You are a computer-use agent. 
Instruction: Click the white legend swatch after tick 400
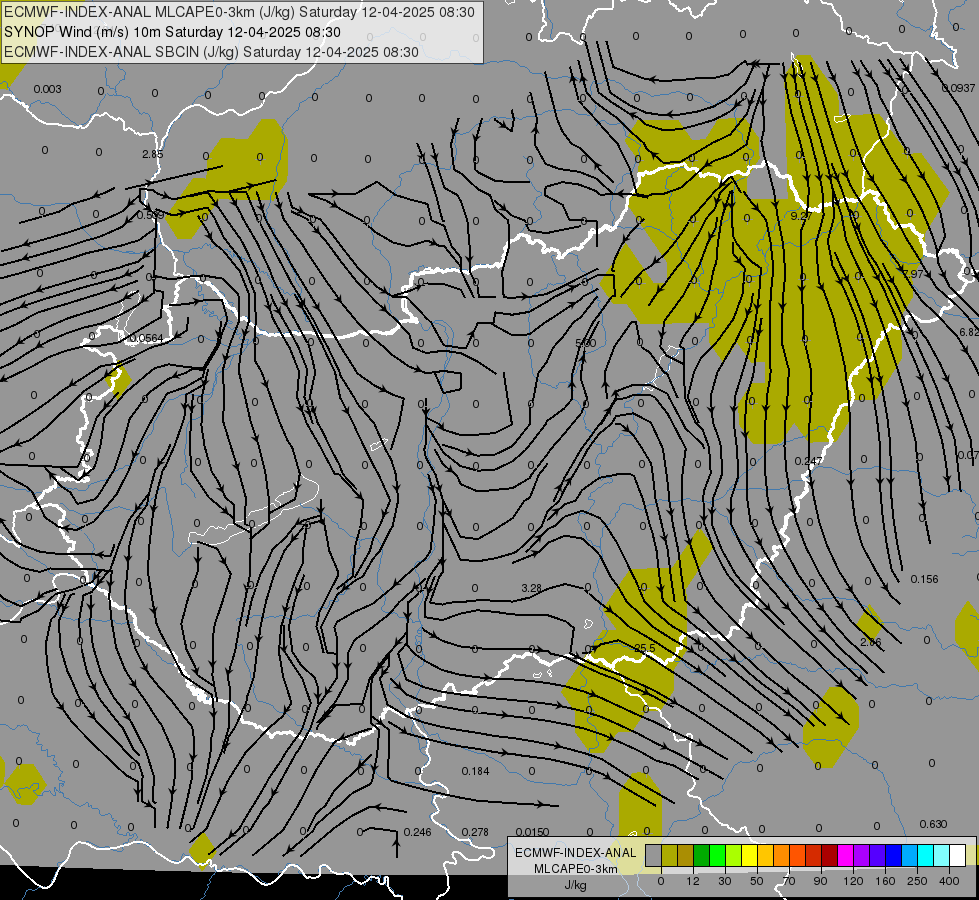point(958,856)
